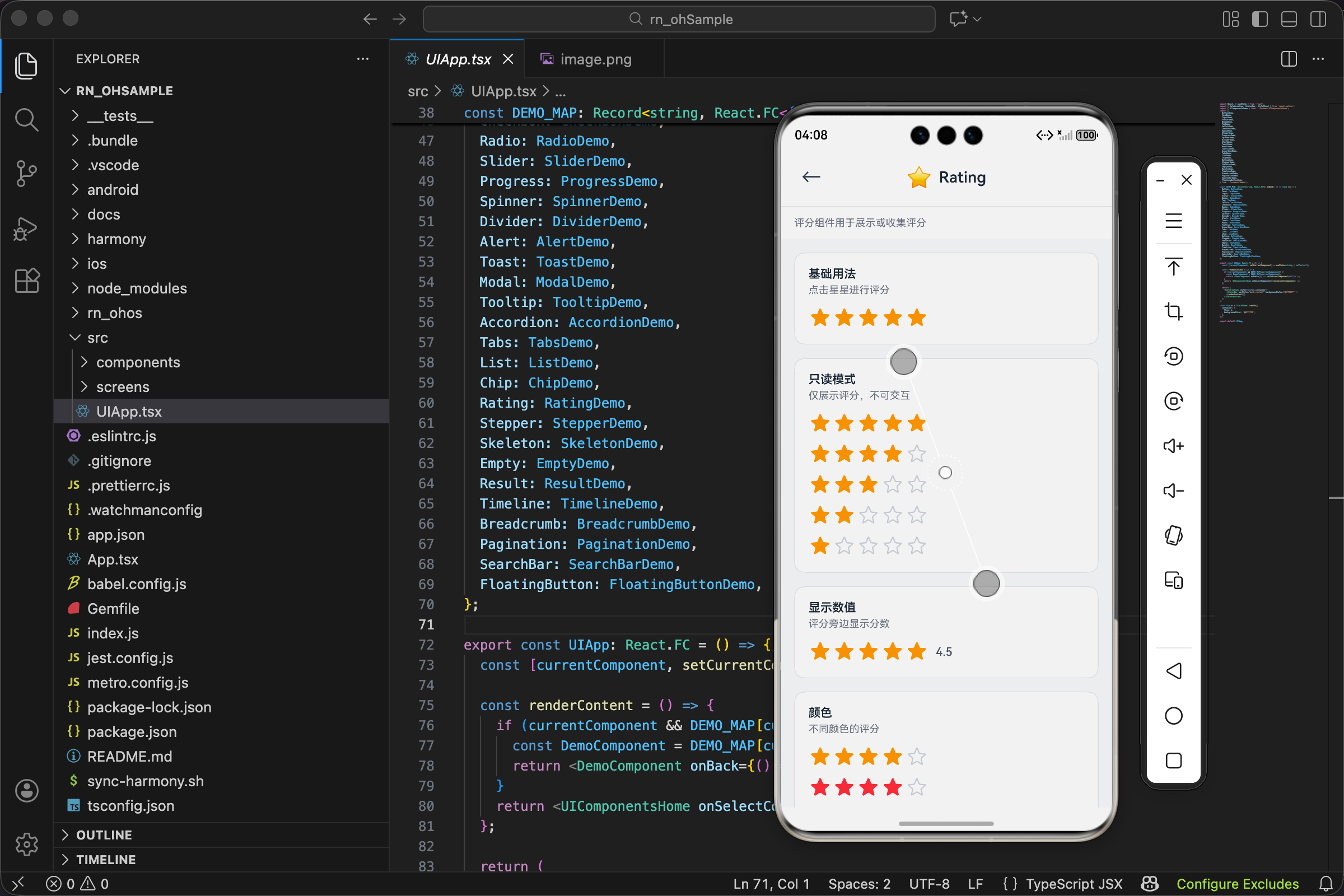
Task: Expand the OUTLINE section
Action: click(x=104, y=835)
